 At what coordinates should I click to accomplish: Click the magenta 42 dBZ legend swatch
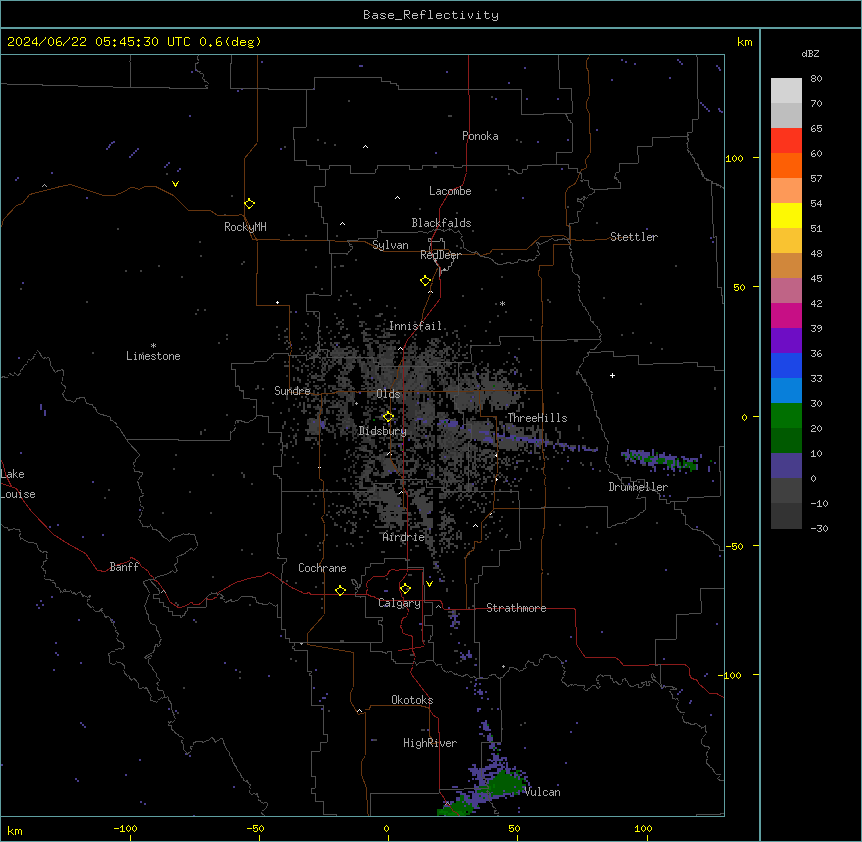(x=786, y=315)
